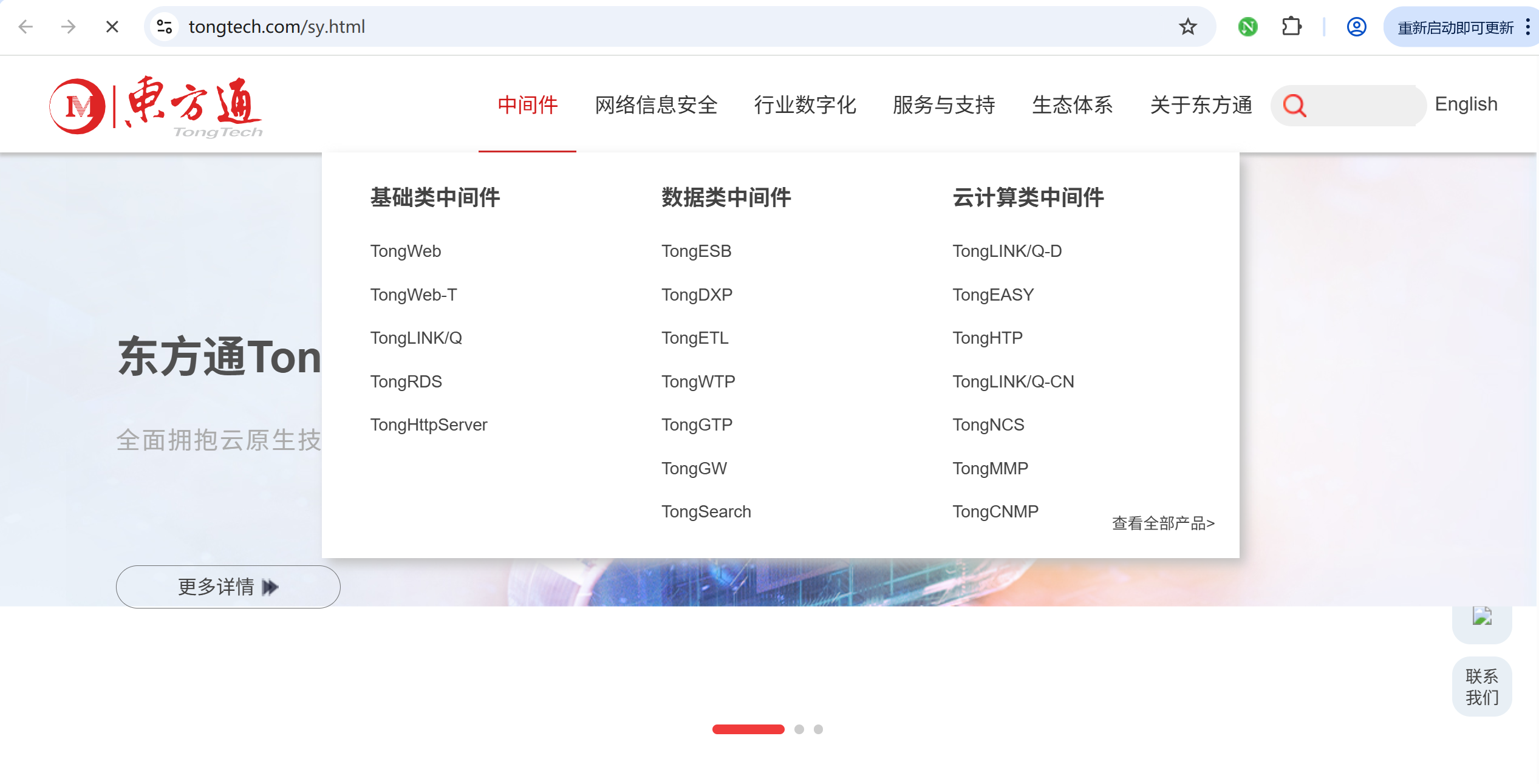Open the TongEASY product link

[993, 295]
